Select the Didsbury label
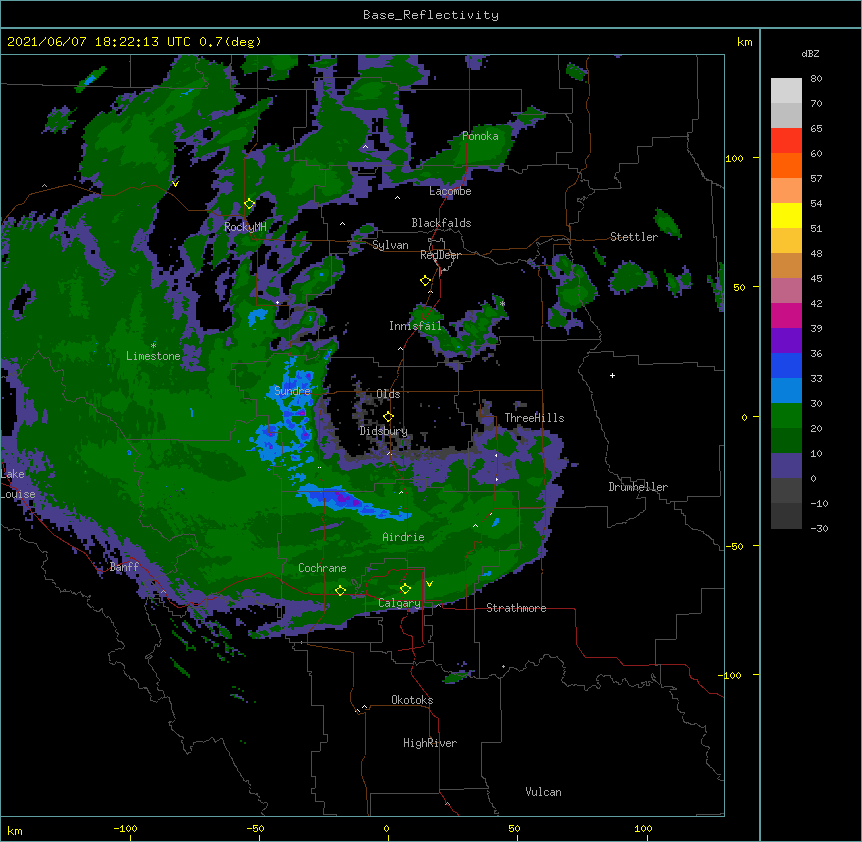The image size is (862, 842). point(383,431)
